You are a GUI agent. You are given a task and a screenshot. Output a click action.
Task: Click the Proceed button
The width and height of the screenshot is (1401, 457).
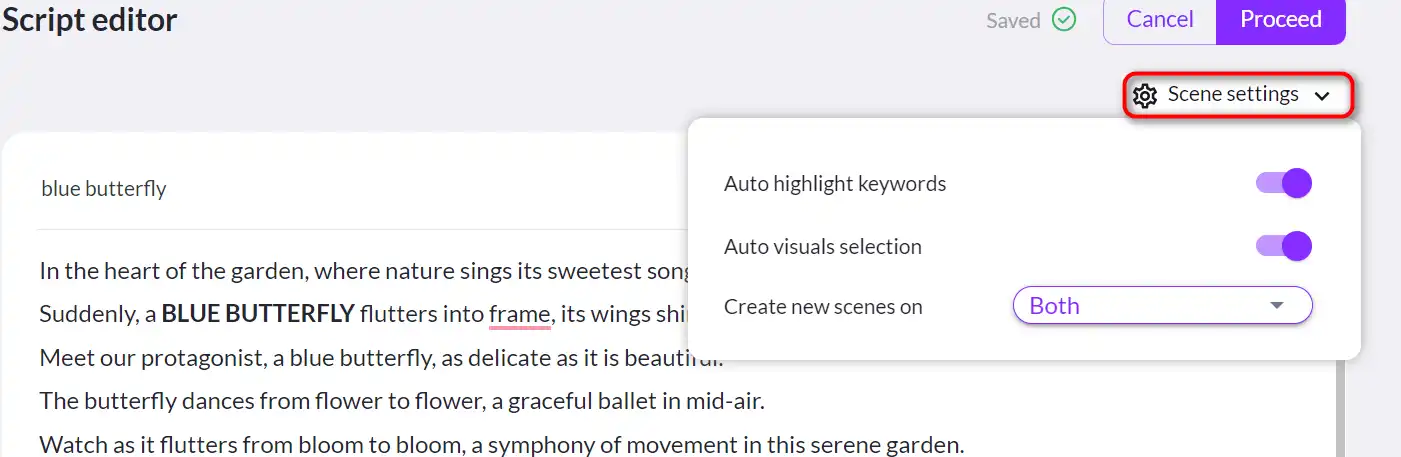pyautogui.click(x=1281, y=20)
